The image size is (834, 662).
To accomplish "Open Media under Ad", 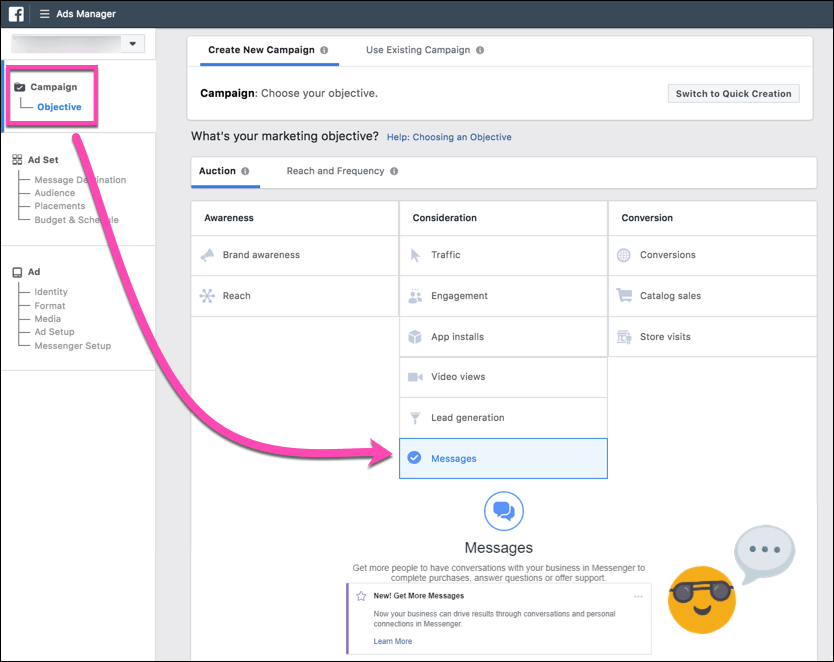I will 48,319.
